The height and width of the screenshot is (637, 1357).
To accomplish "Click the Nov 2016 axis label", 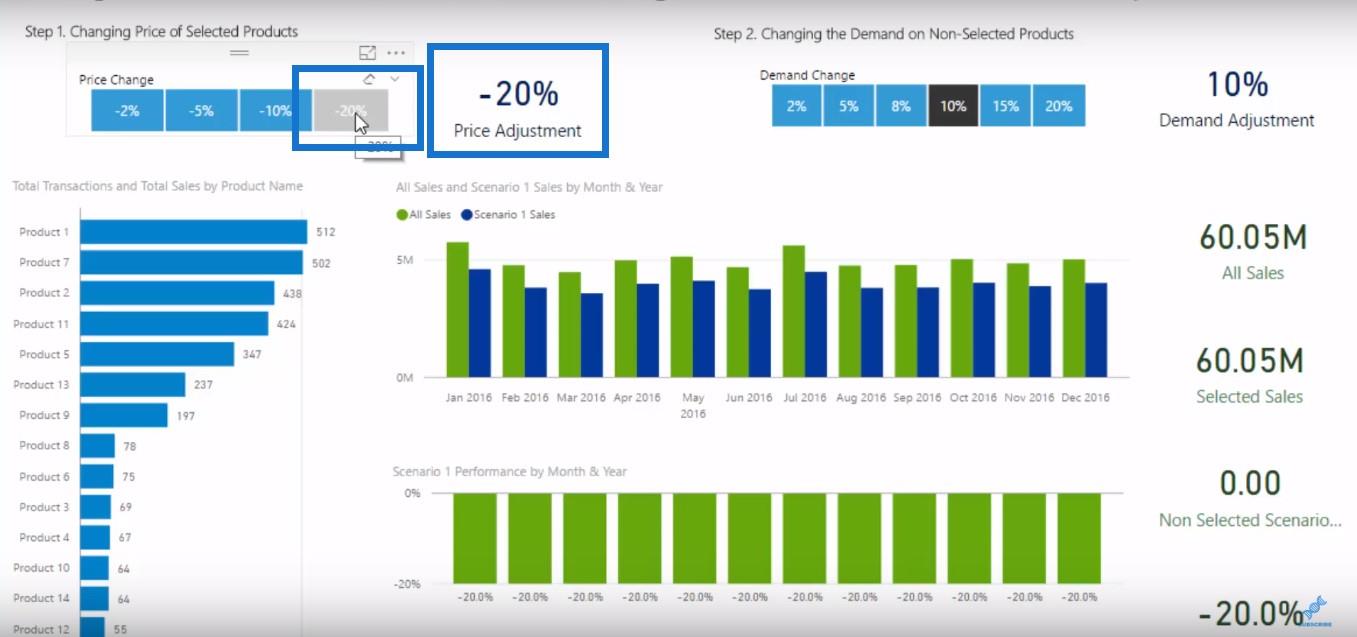I will tap(1029, 397).
